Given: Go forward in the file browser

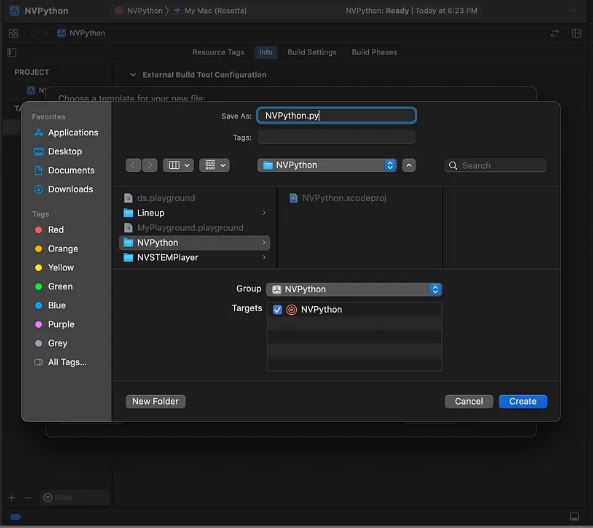Looking at the screenshot, I should [x=150, y=165].
